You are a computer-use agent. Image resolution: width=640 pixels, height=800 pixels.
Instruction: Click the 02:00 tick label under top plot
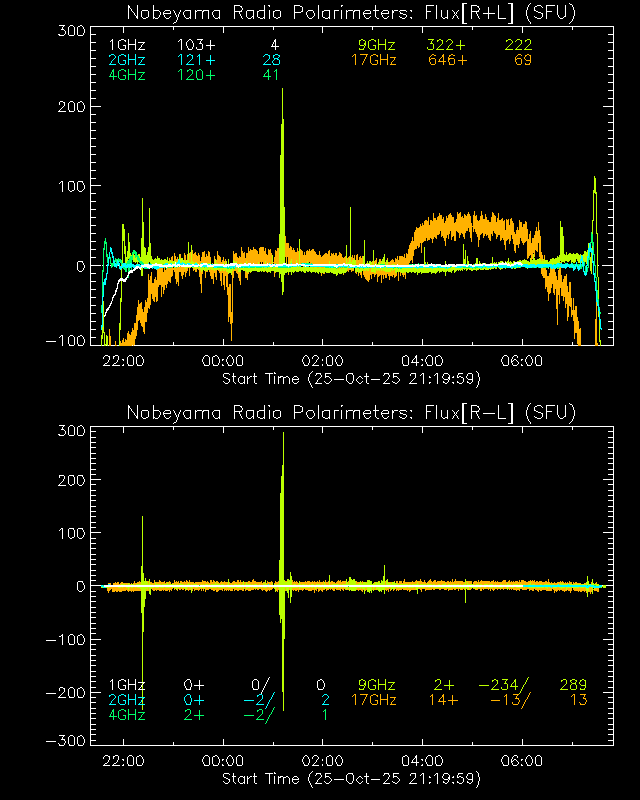323,361
